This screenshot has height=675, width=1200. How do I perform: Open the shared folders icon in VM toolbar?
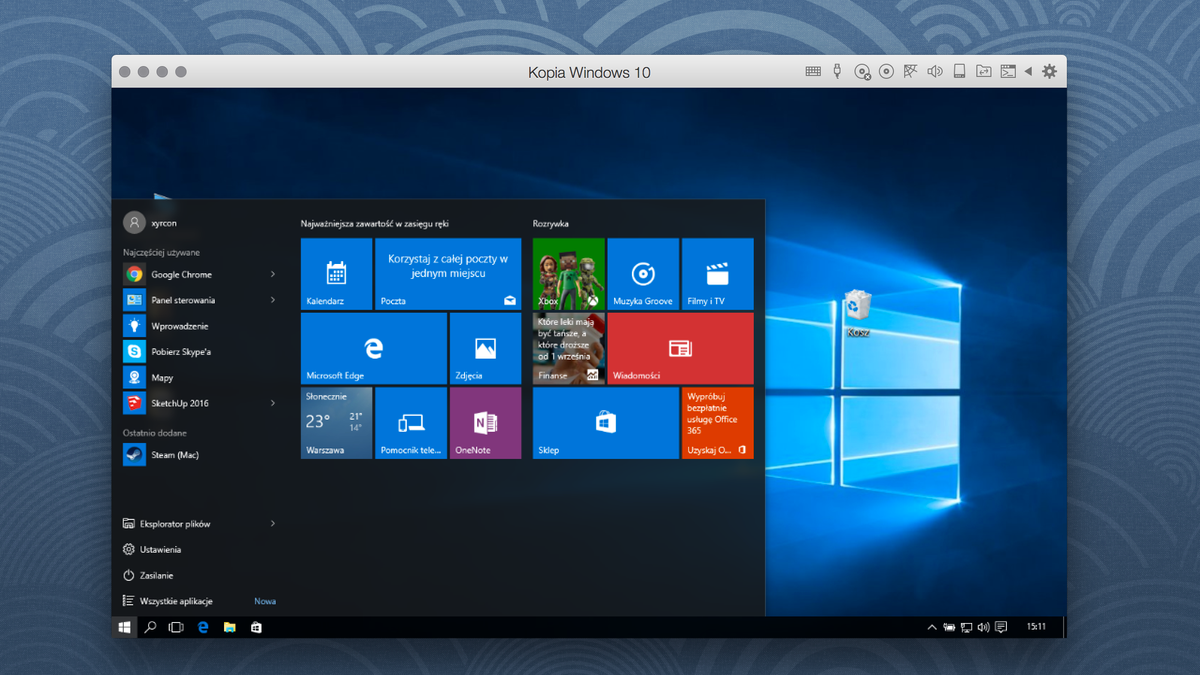coord(984,72)
